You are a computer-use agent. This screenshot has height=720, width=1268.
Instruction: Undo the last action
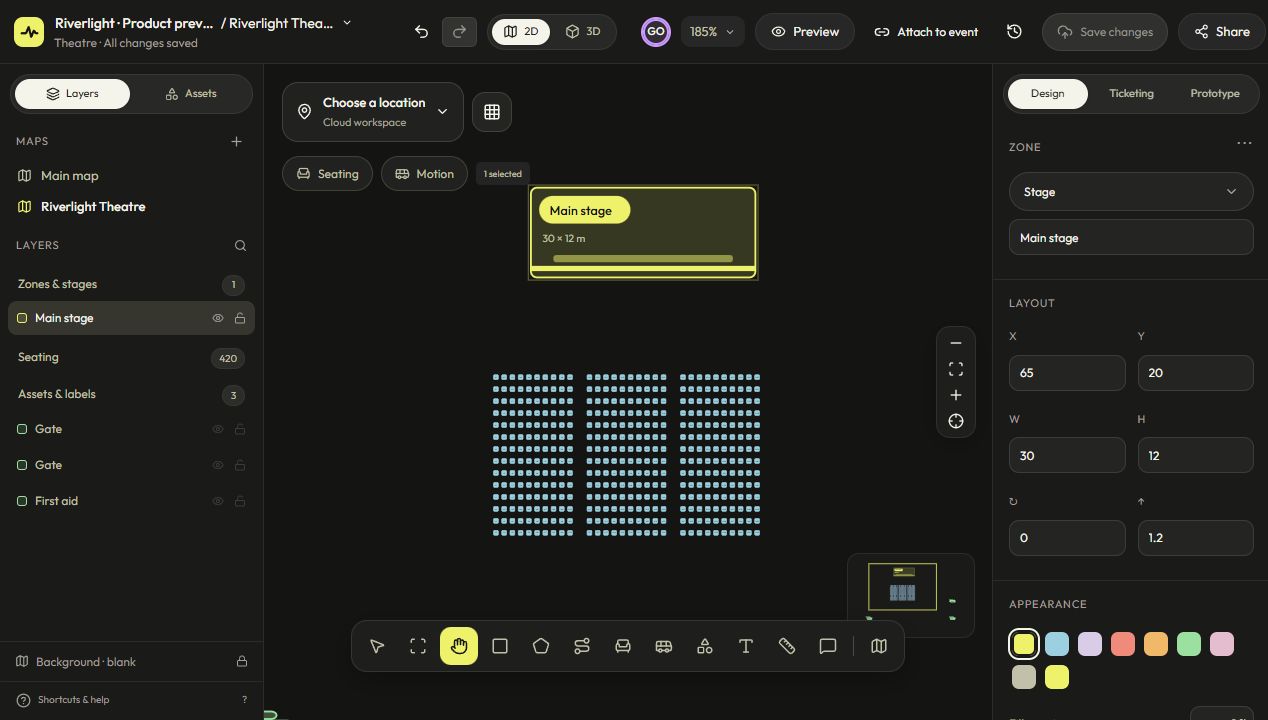click(x=421, y=32)
